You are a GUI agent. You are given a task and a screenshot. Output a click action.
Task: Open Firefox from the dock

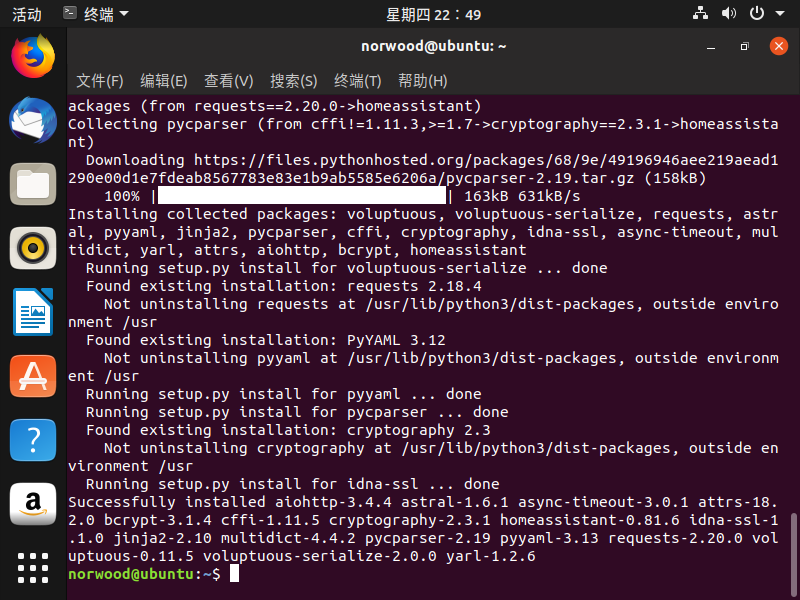point(33,57)
